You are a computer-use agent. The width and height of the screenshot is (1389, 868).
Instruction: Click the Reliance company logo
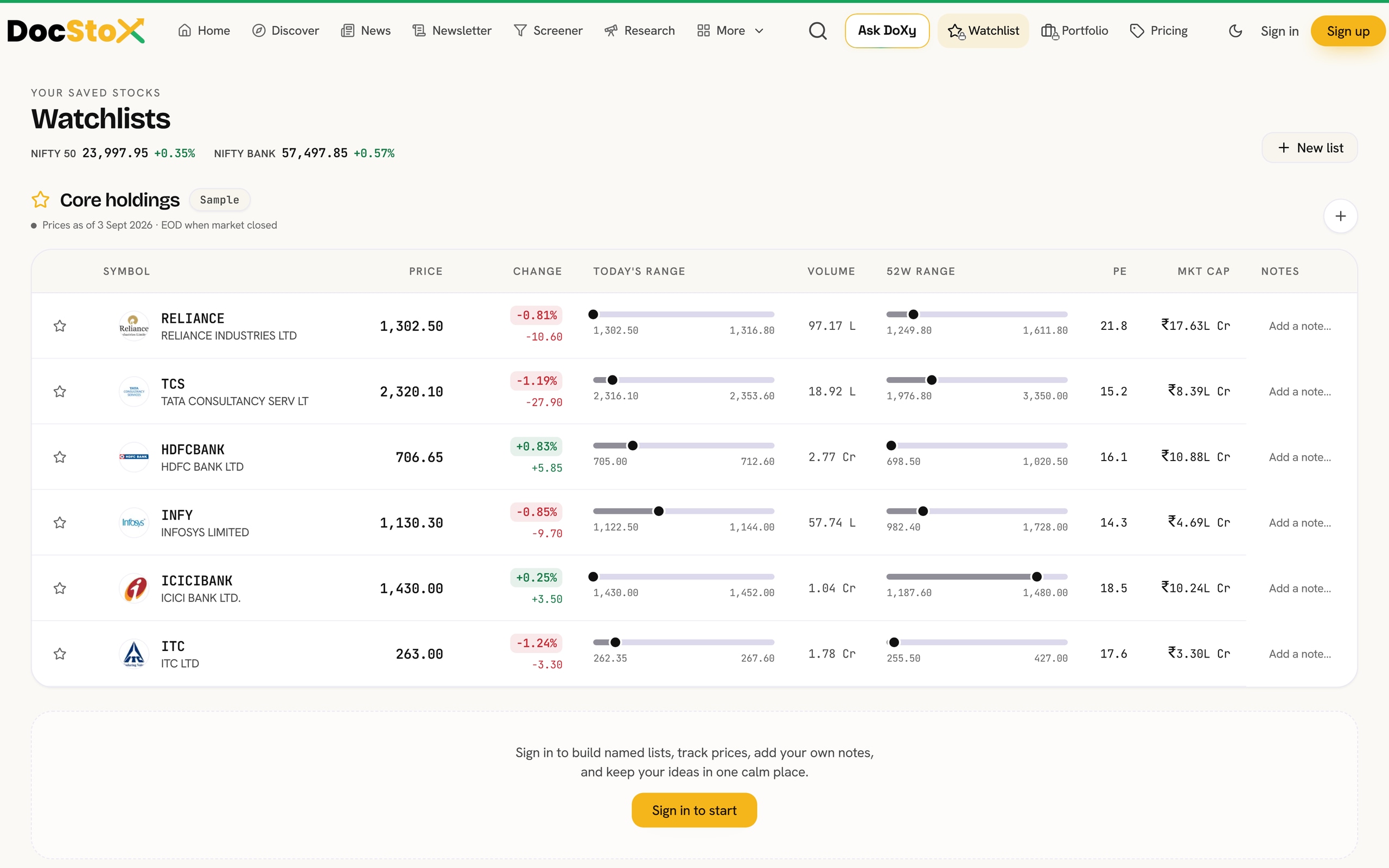(x=133, y=326)
